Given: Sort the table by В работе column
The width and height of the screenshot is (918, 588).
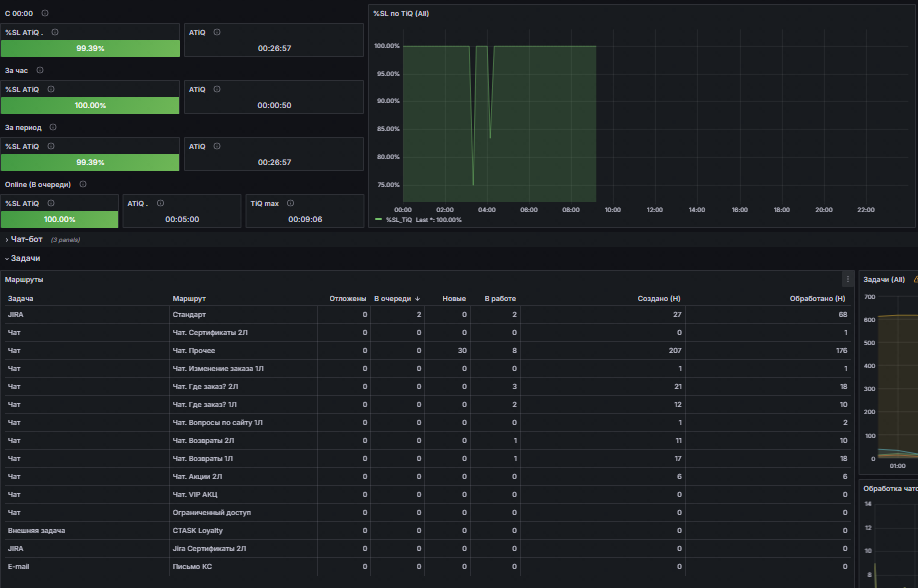Looking at the screenshot, I should (x=500, y=299).
